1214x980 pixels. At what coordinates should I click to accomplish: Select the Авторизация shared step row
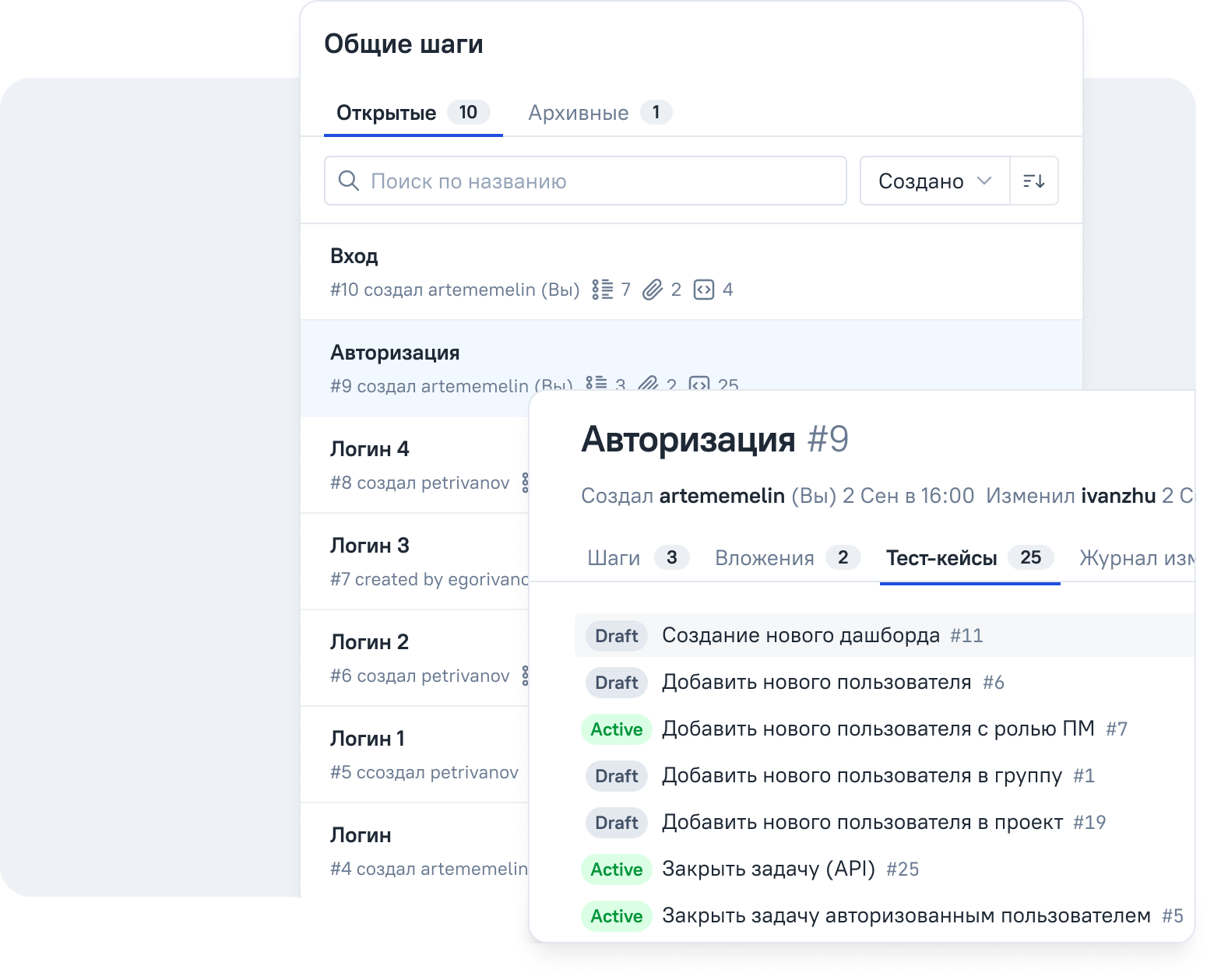tap(691, 355)
